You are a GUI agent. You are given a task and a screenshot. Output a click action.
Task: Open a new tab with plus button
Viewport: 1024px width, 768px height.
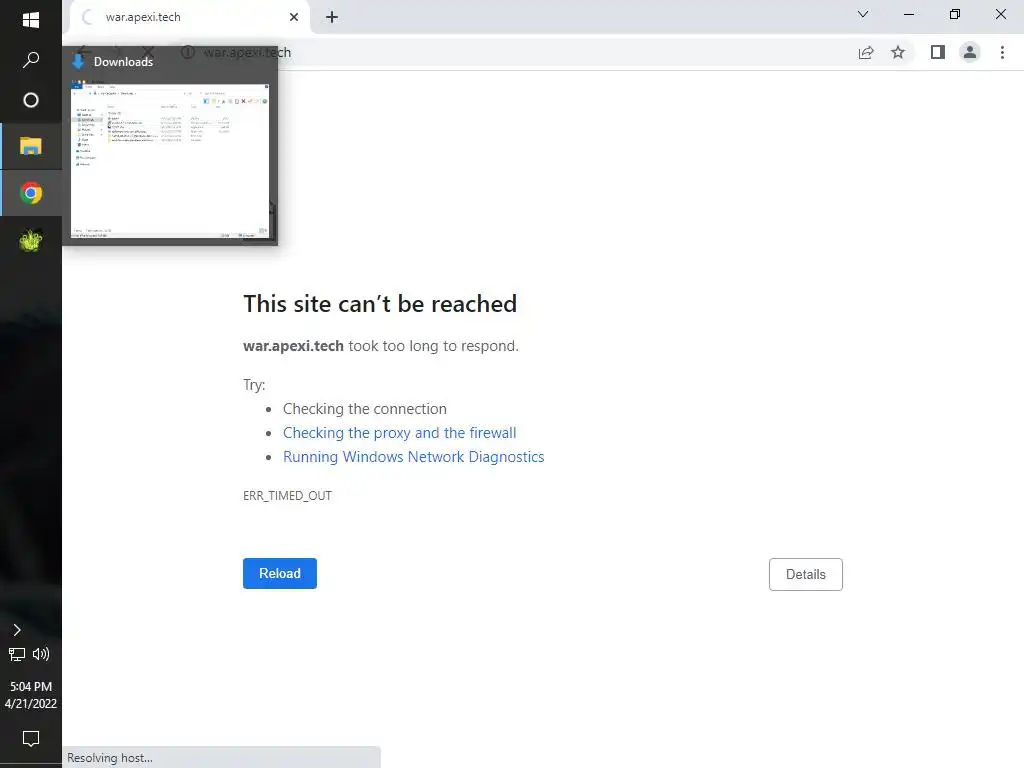pos(332,17)
